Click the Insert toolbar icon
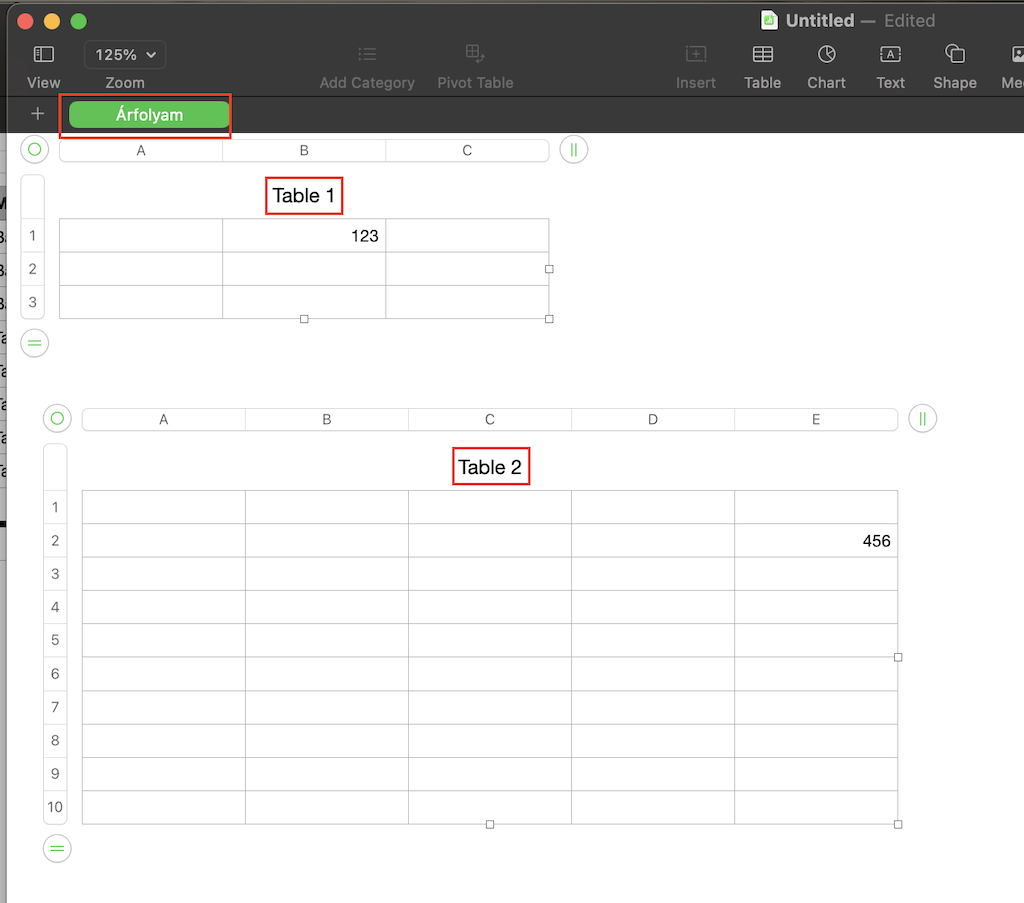This screenshot has height=903, width=1024. [695, 55]
